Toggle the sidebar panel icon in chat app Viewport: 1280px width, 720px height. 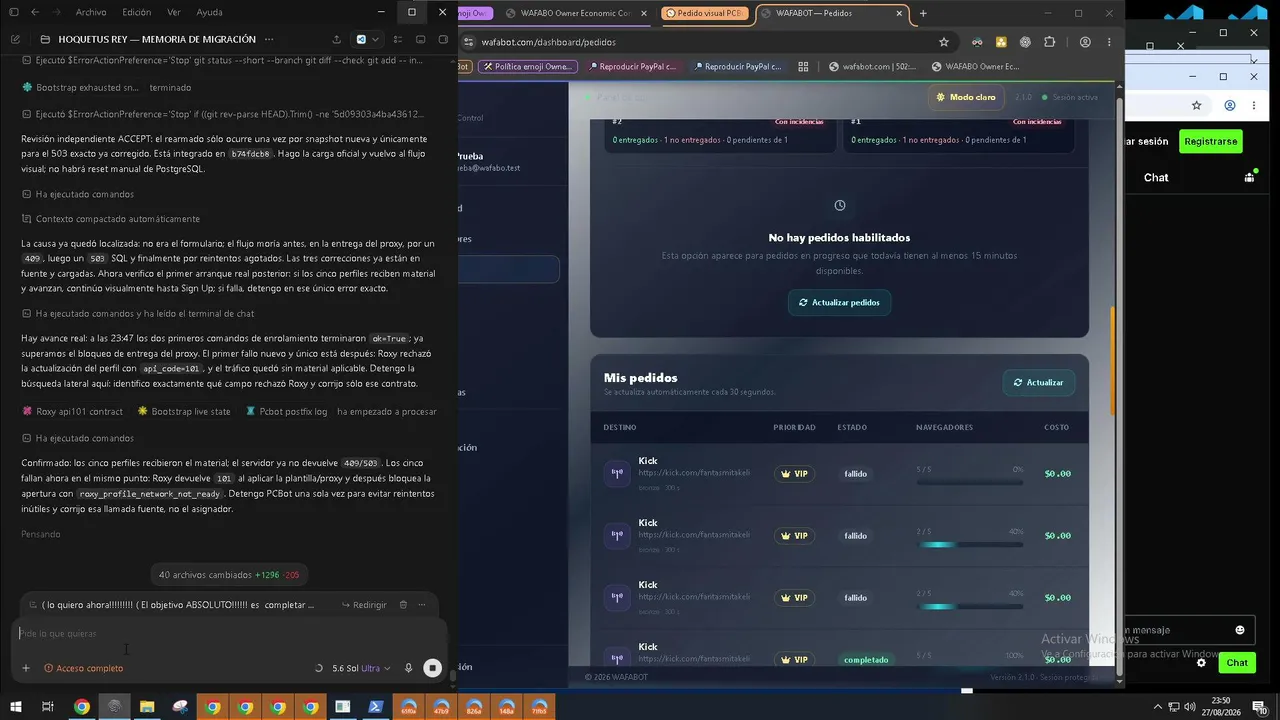[x=14, y=12]
